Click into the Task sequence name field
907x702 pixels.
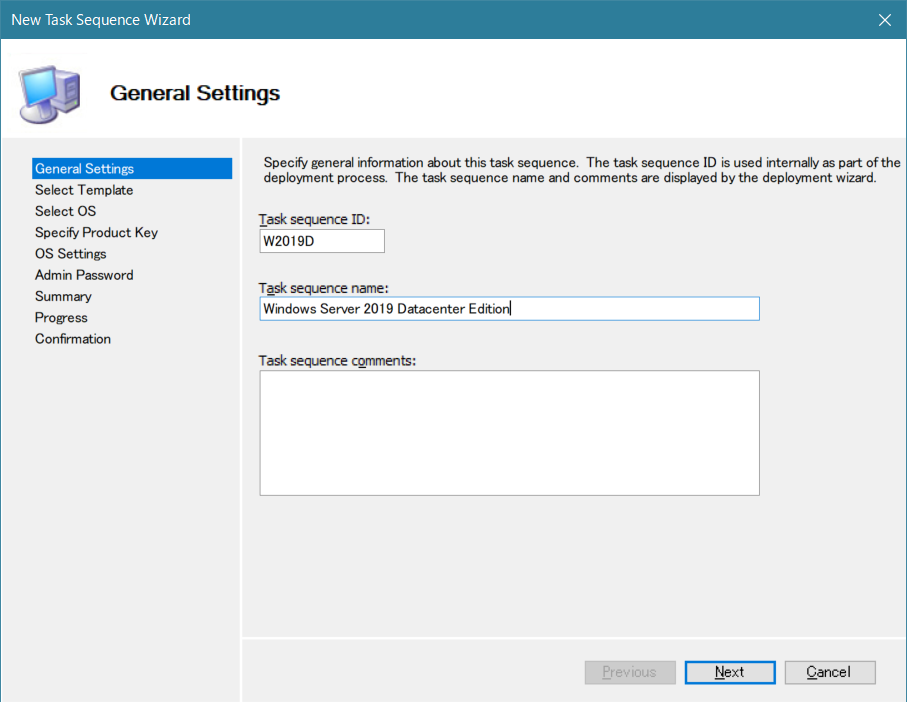[x=509, y=309]
